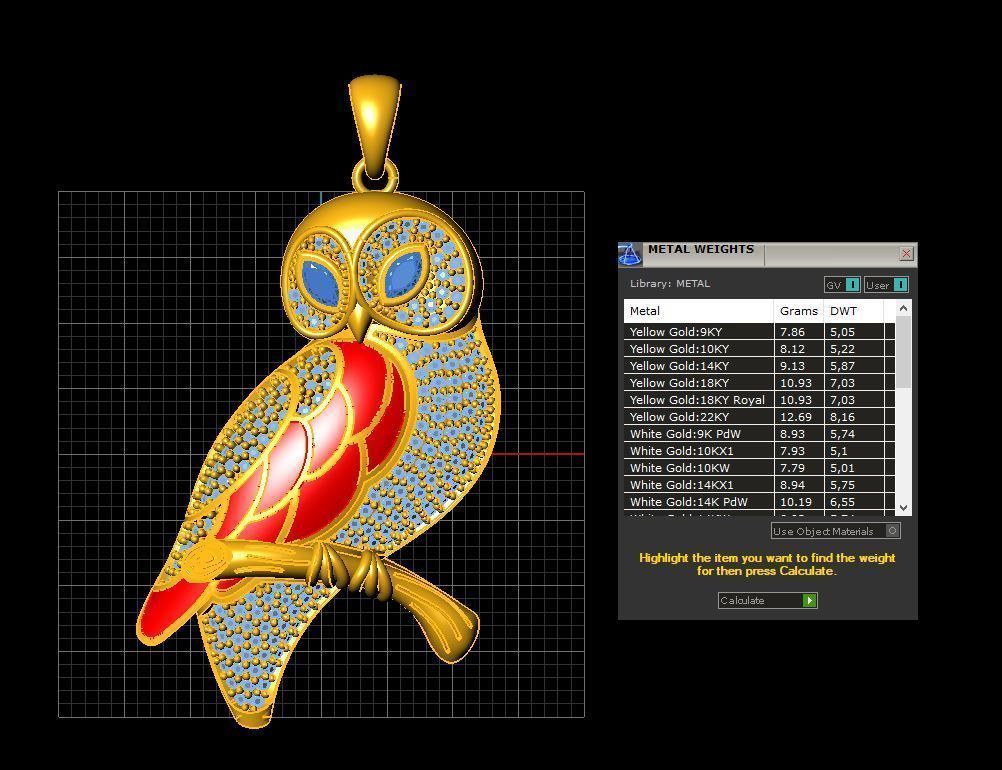Select the Yellow Gold:9KY row

pyautogui.click(x=759, y=332)
